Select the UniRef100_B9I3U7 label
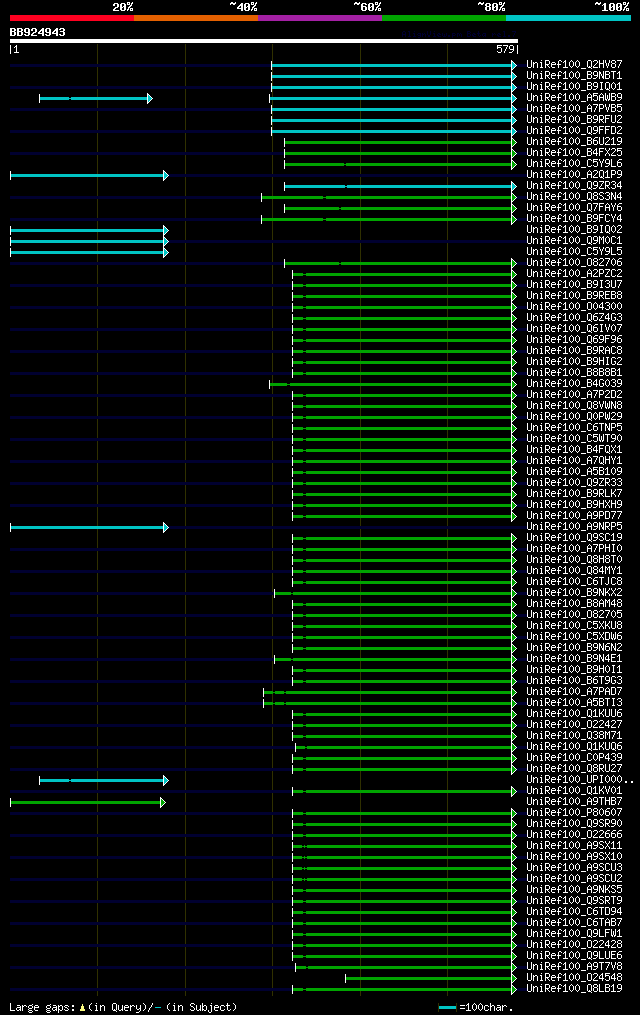 coord(574,285)
